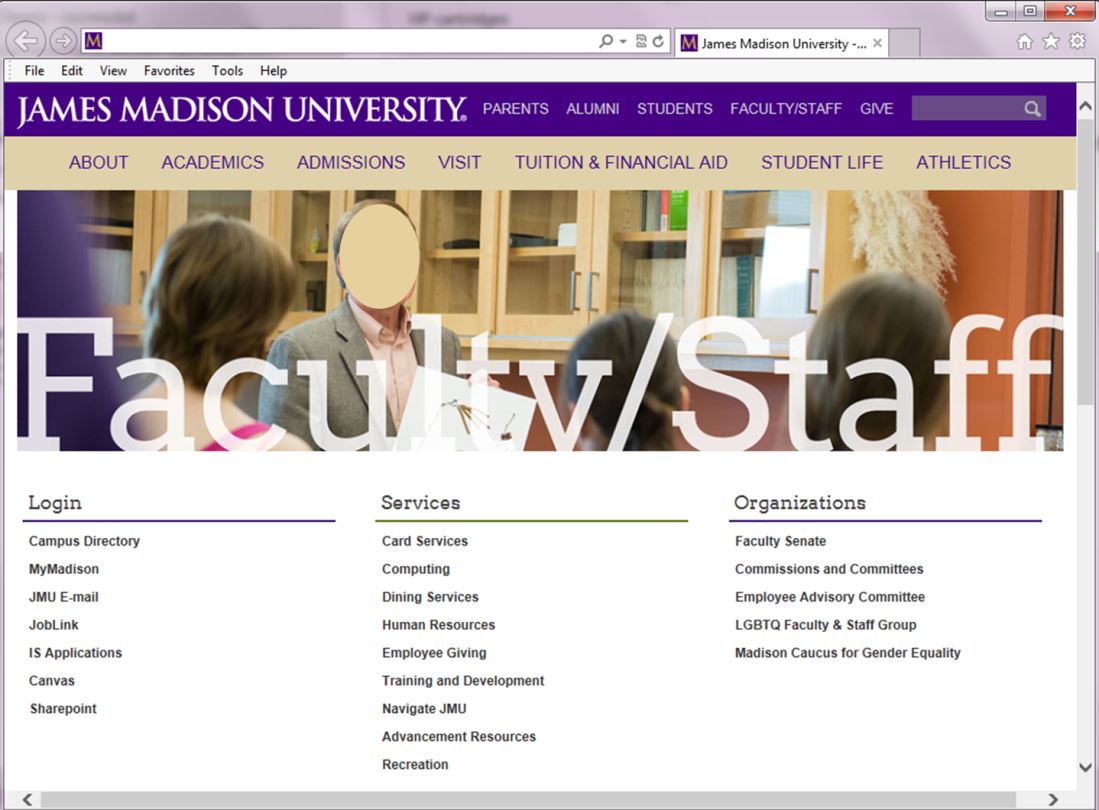
Task: Click the horizontal scrollbar left arrow
Action: pyautogui.click(x=27, y=799)
